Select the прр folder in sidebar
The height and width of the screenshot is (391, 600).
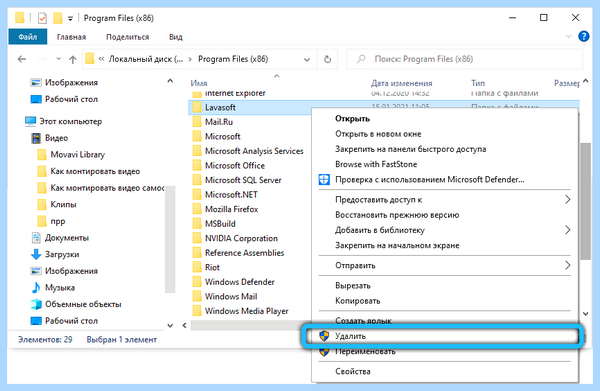(58, 221)
